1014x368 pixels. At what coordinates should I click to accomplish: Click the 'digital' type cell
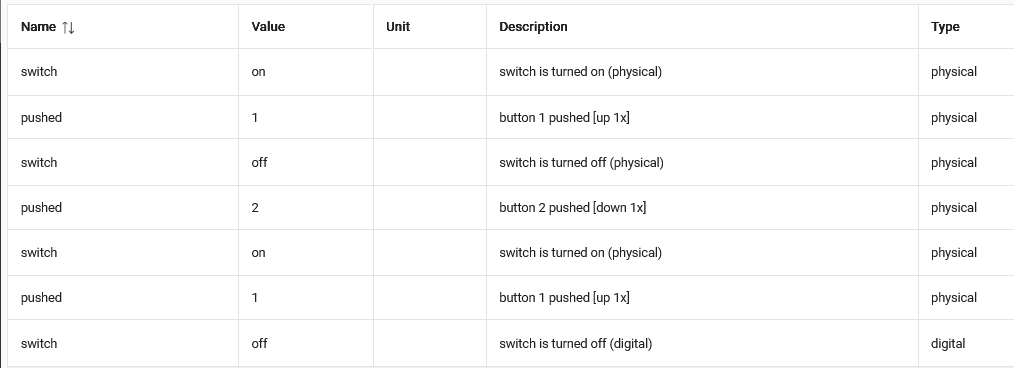point(948,343)
